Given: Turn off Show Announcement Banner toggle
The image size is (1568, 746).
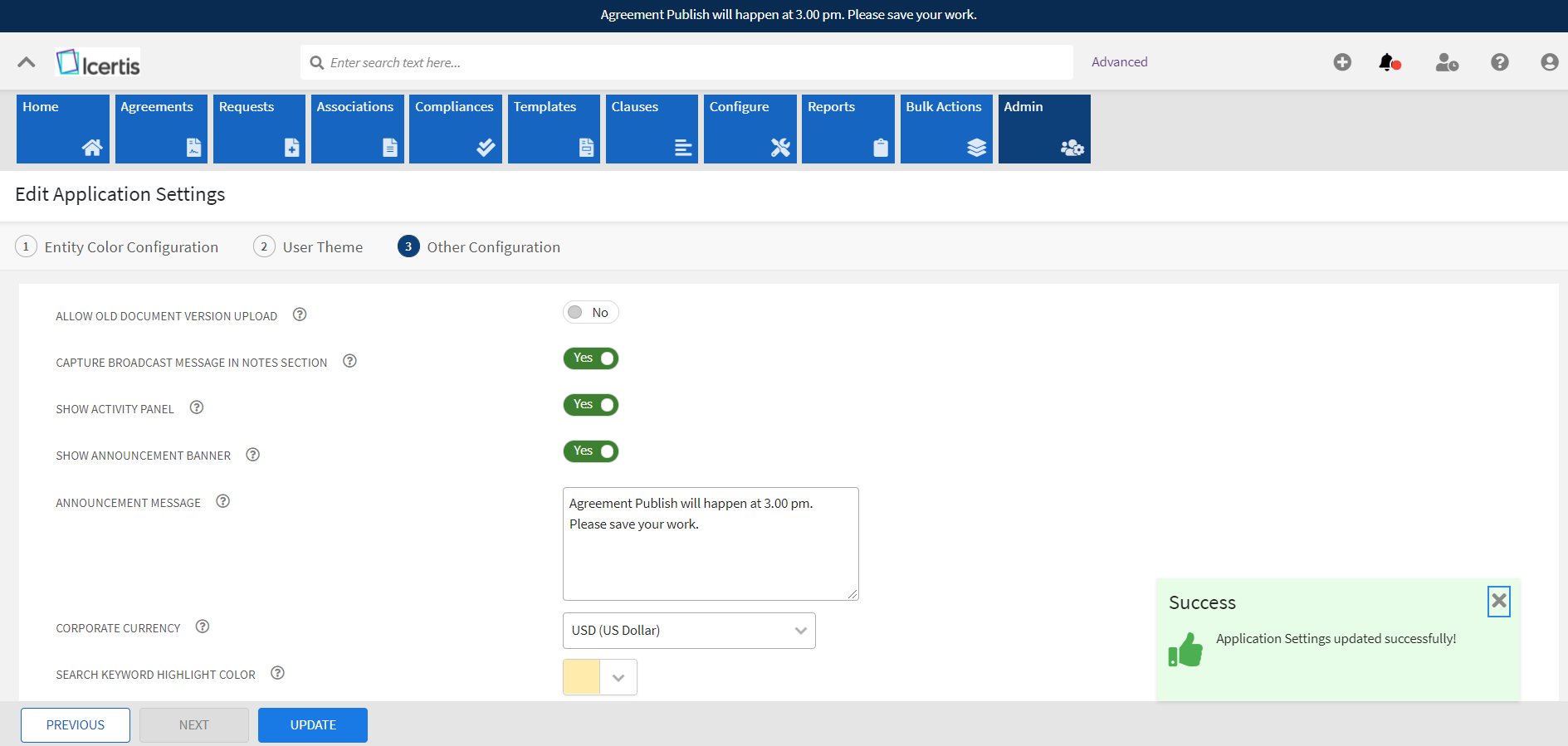Looking at the screenshot, I should (x=590, y=451).
